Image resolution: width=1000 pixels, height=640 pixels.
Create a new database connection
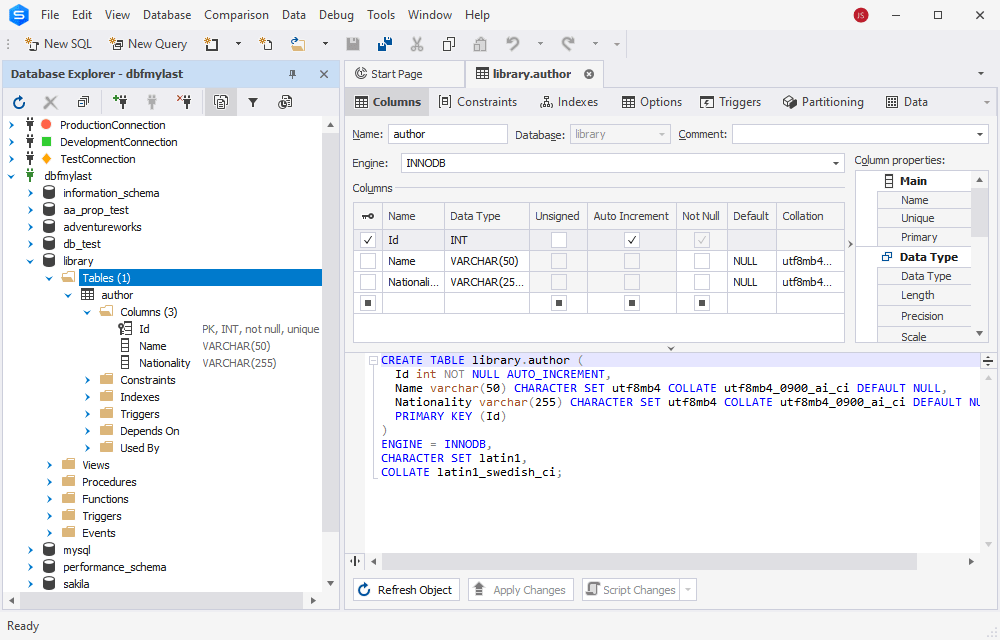tap(120, 102)
